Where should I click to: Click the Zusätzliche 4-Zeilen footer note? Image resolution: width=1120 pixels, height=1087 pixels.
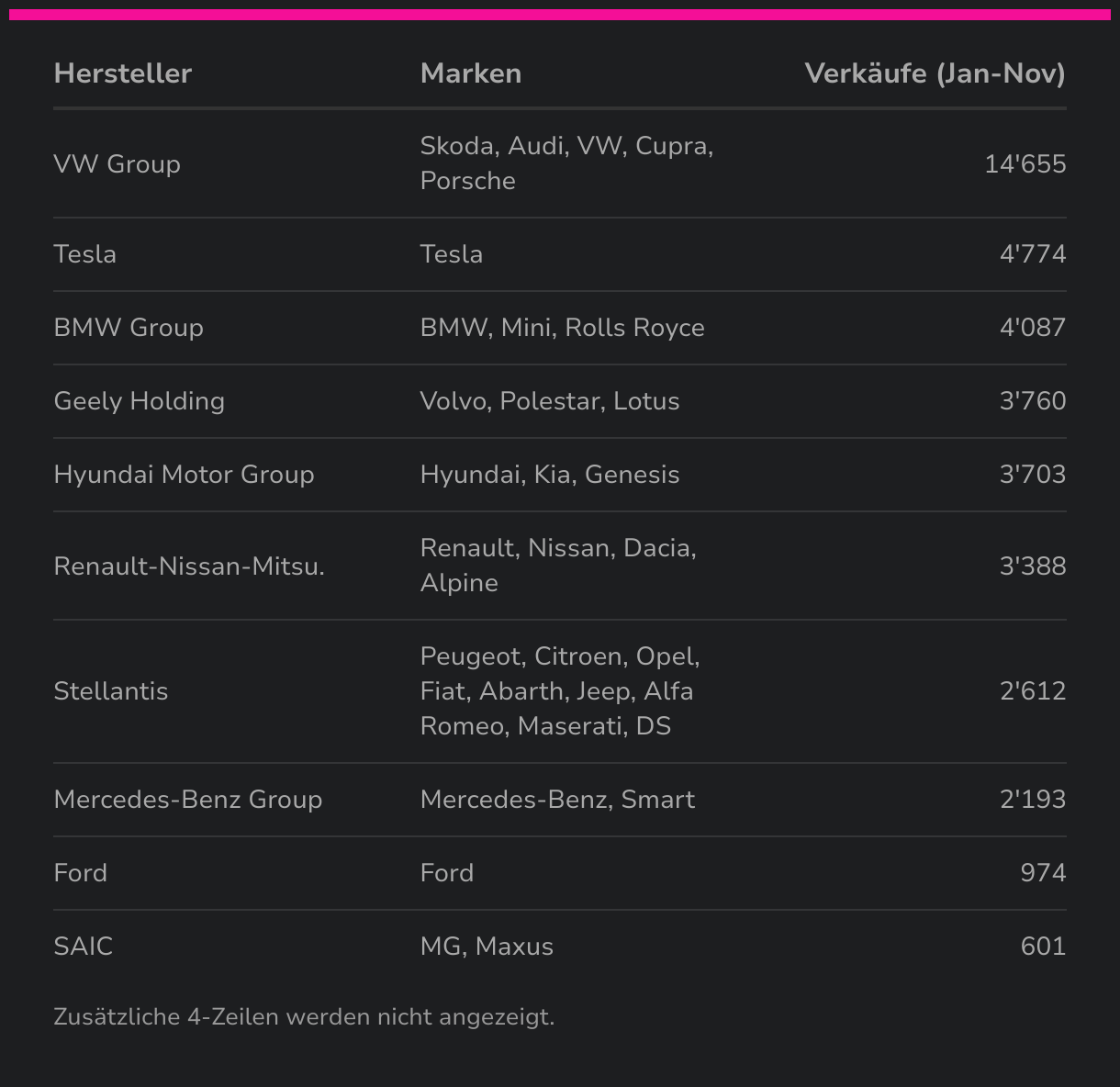[304, 1017]
